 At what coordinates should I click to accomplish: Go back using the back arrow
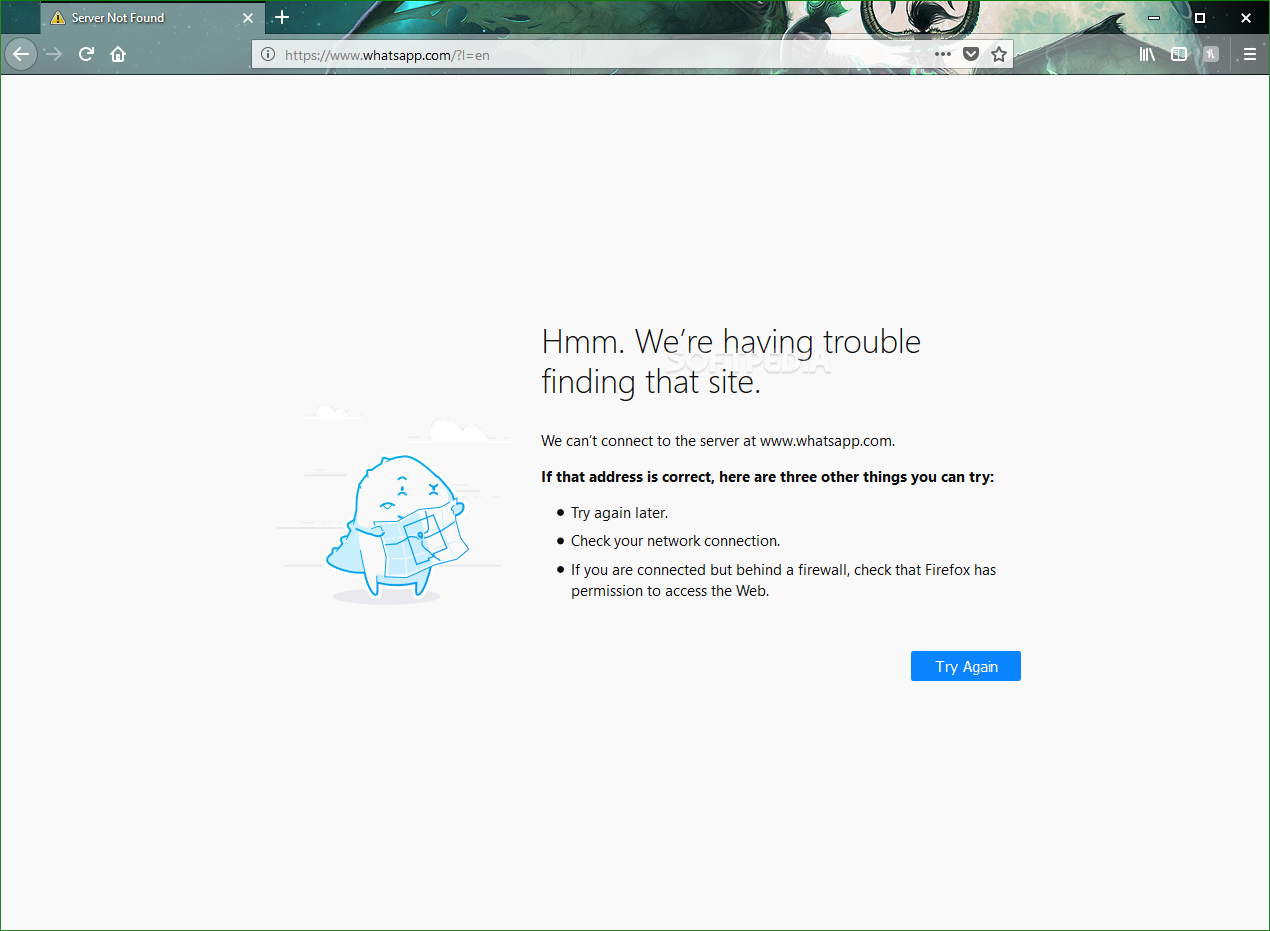pos(21,54)
